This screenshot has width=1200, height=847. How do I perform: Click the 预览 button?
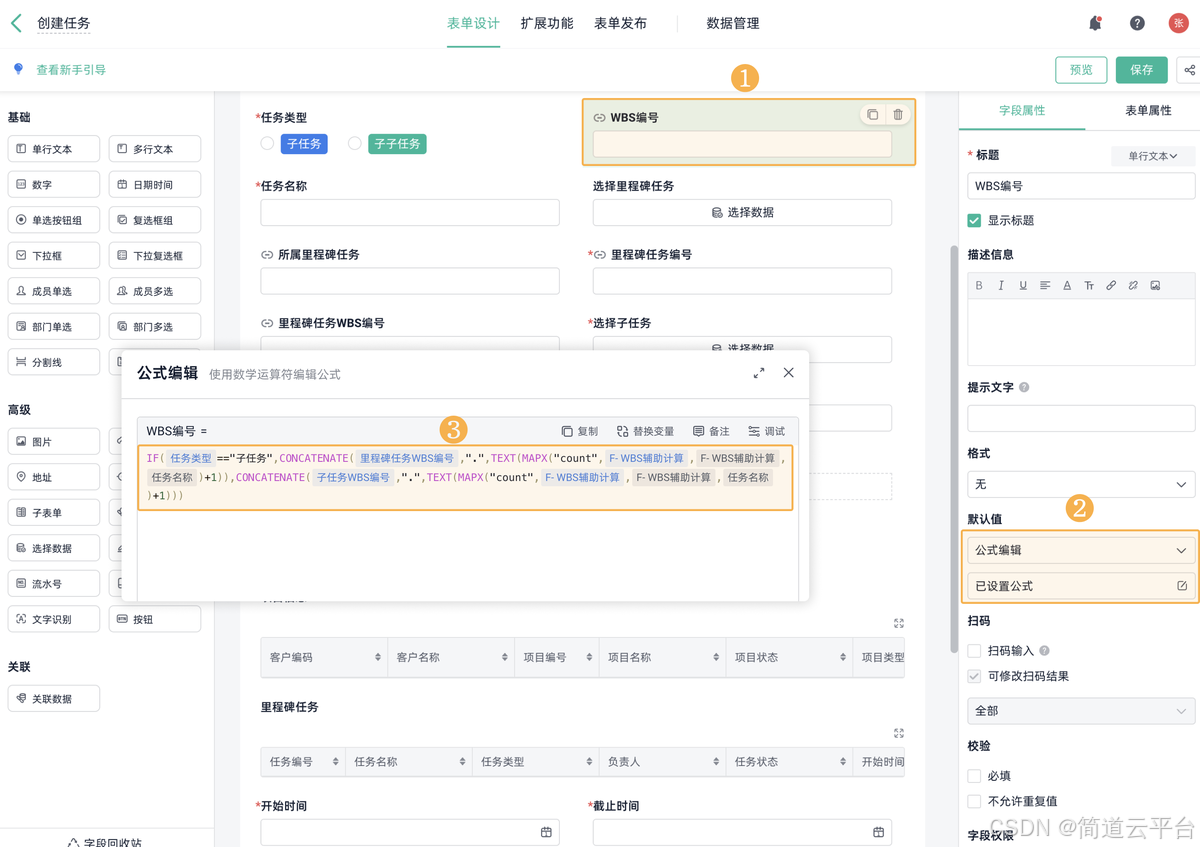click(1081, 70)
